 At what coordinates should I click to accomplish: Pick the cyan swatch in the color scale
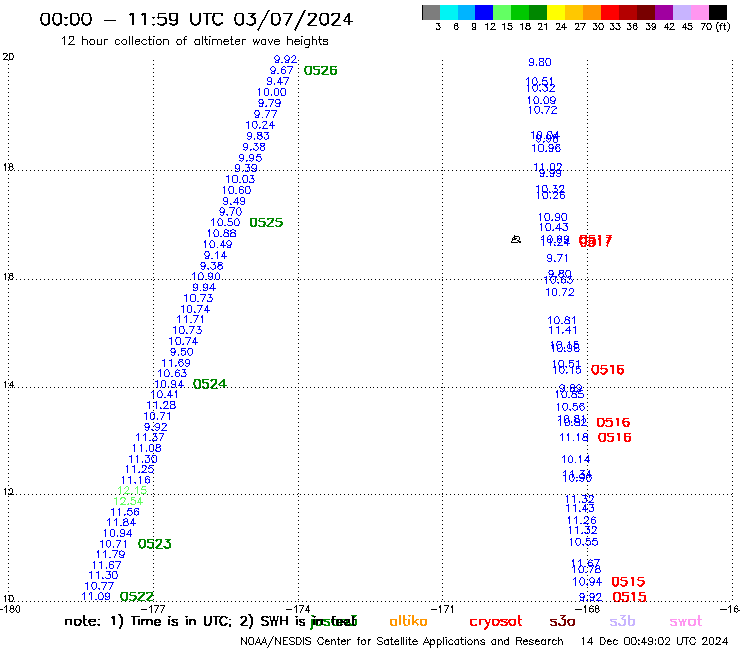coord(449,12)
